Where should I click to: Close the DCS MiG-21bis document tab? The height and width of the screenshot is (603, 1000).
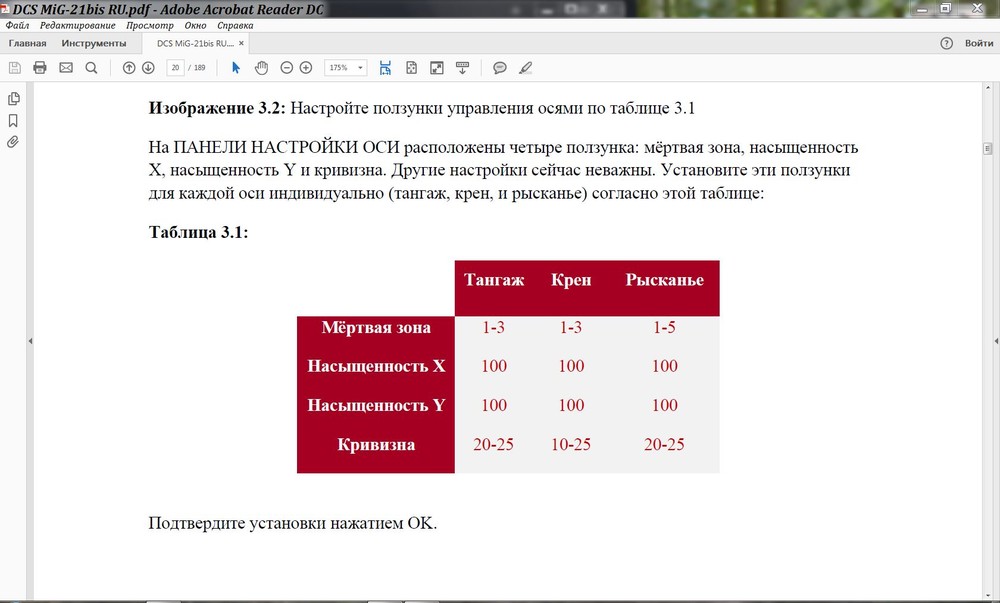point(241,43)
